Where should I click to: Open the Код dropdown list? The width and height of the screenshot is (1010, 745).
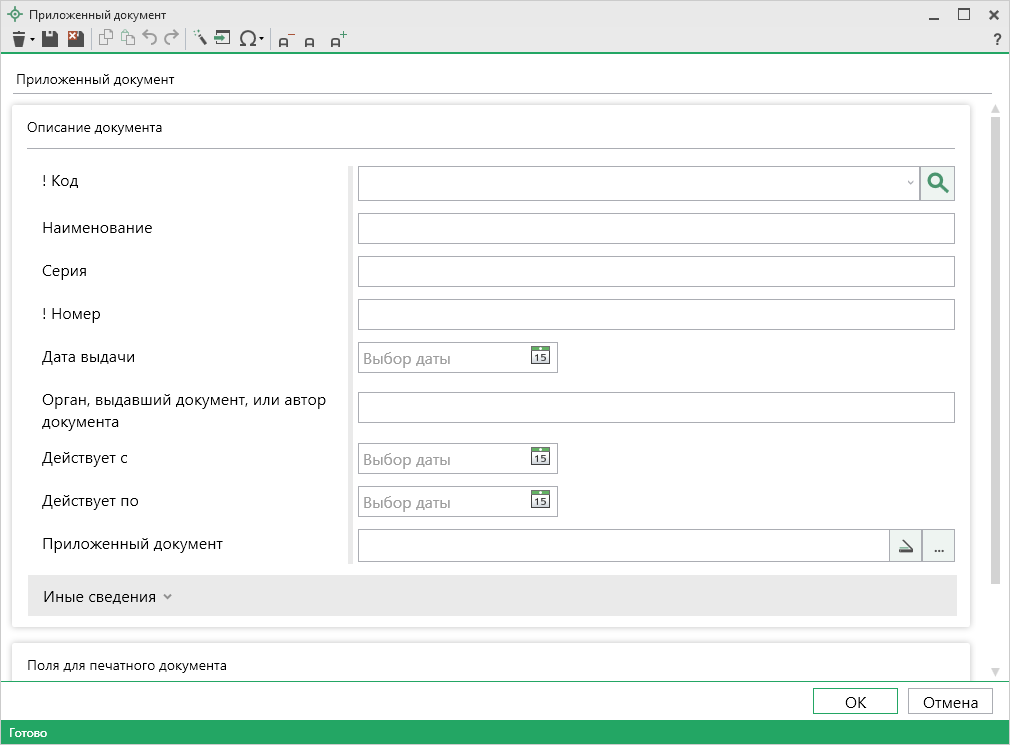click(x=910, y=183)
